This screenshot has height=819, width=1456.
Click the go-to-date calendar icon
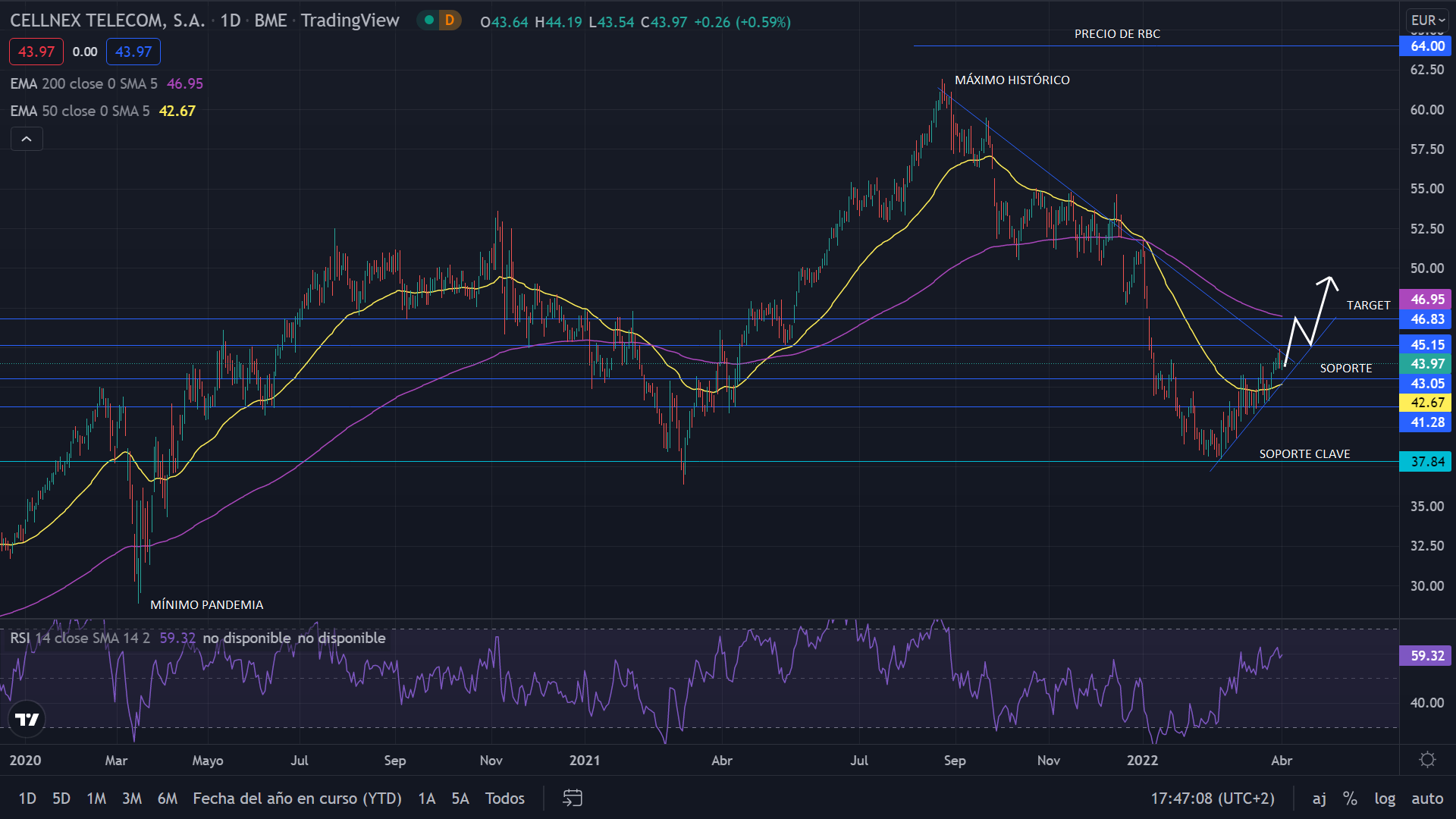tap(573, 798)
